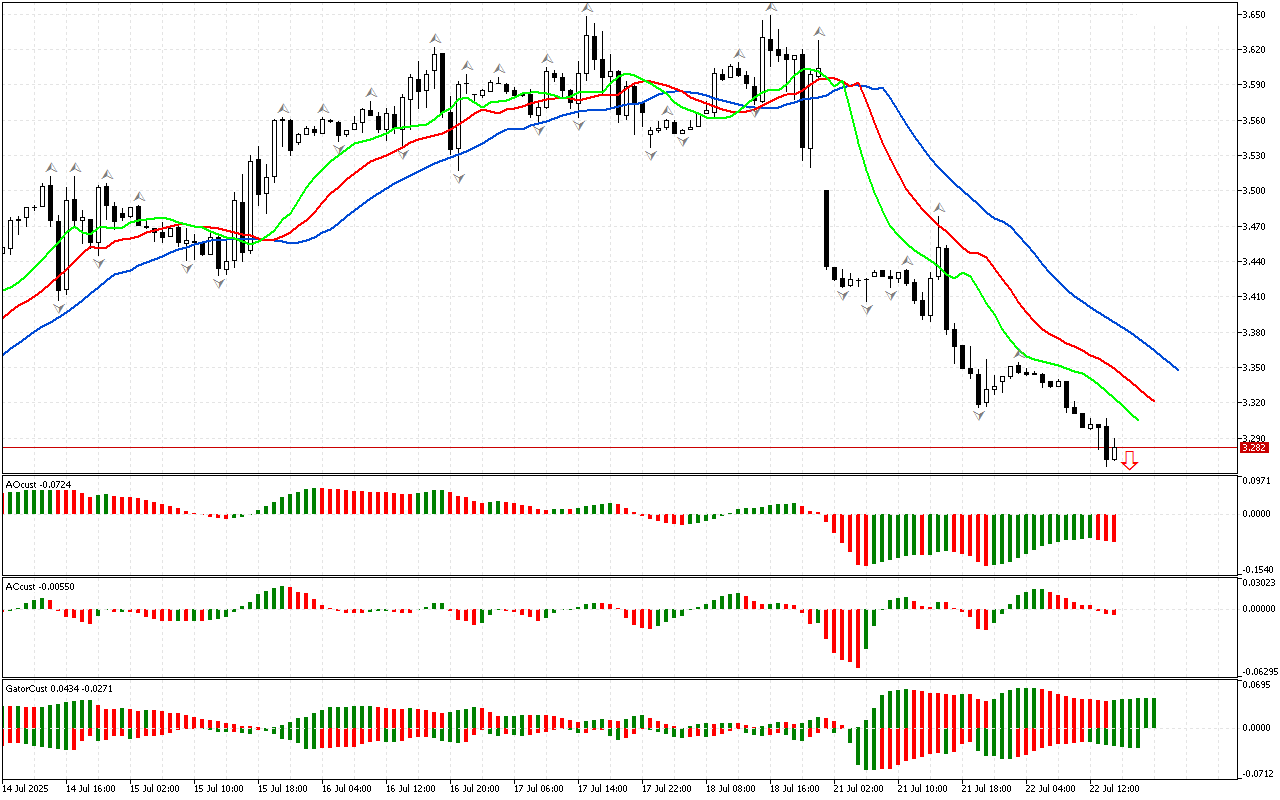The image size is (1280, 800).
Task: Click the red current price tag 3.292
Action: click(1253, 448)
